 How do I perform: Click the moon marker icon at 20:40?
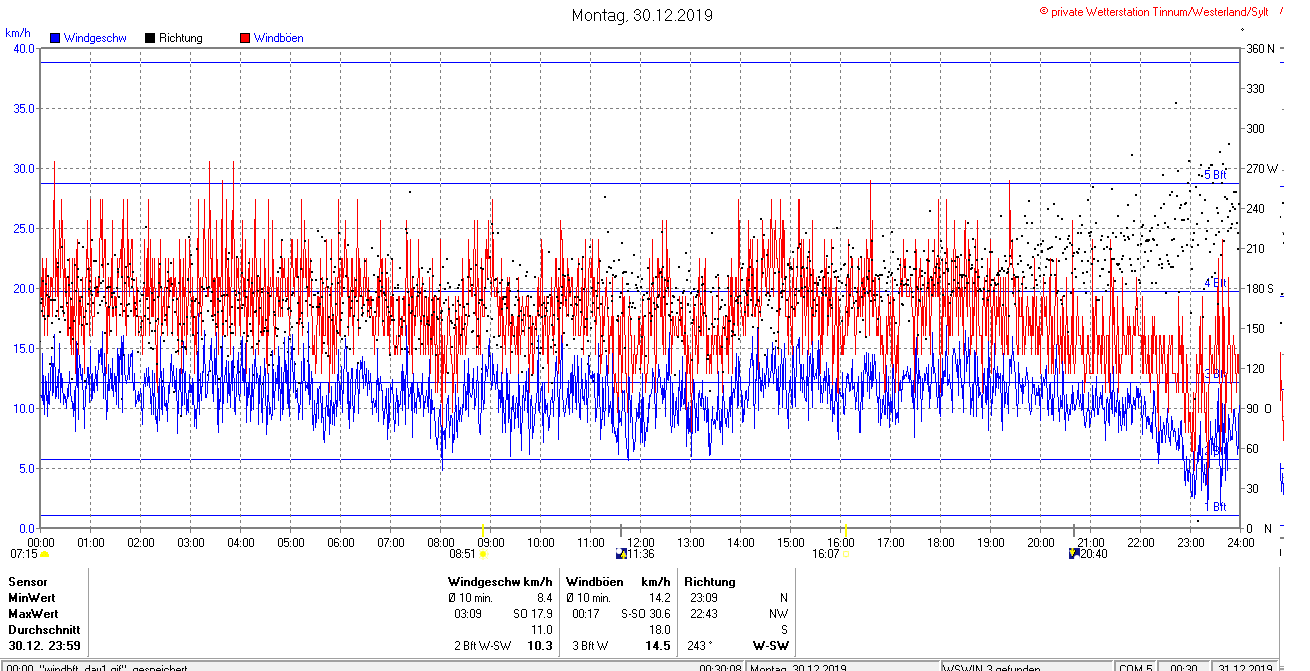[1074, 553]
